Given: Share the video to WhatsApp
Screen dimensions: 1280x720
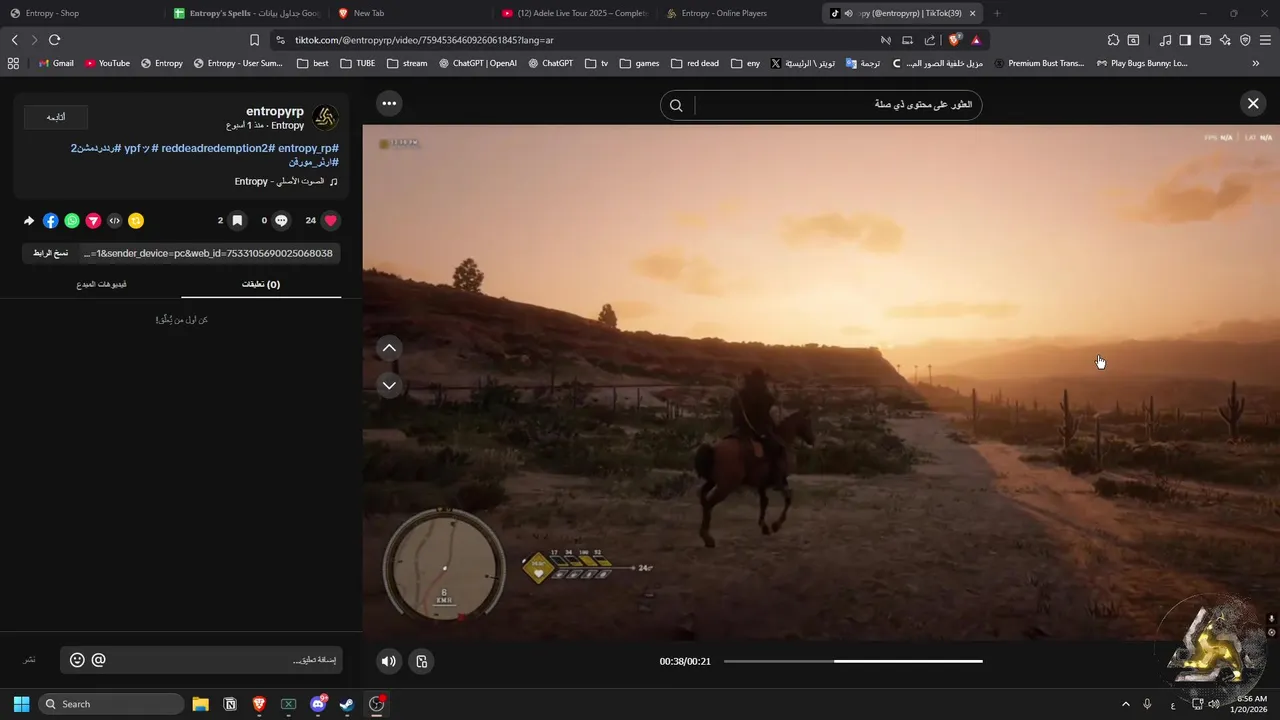Looking at the screenshot, I should click(x=72, y=221).
